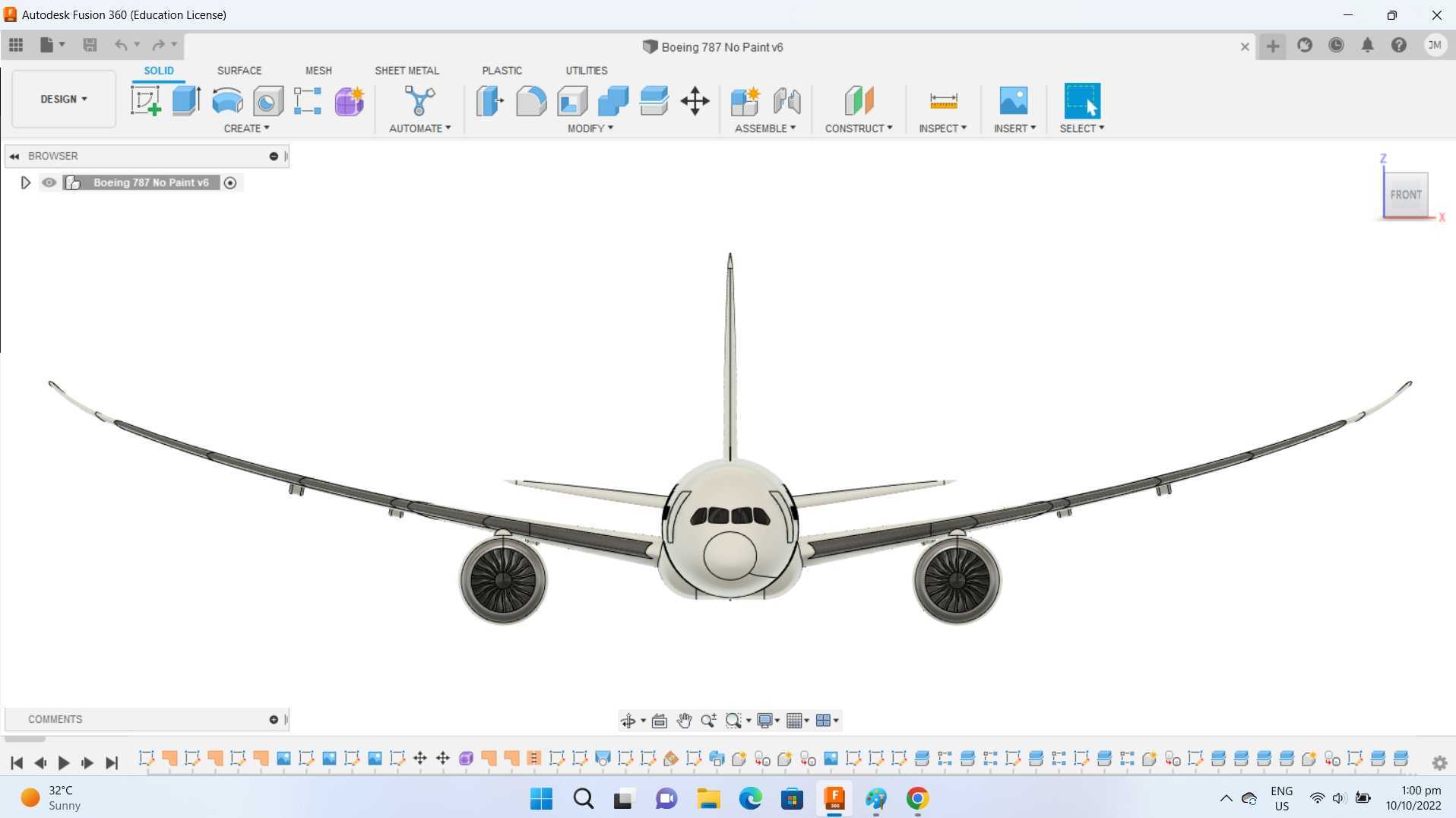Select the Create Form tool
This screenshot has height=818, width=1456.
pos(350,100)
